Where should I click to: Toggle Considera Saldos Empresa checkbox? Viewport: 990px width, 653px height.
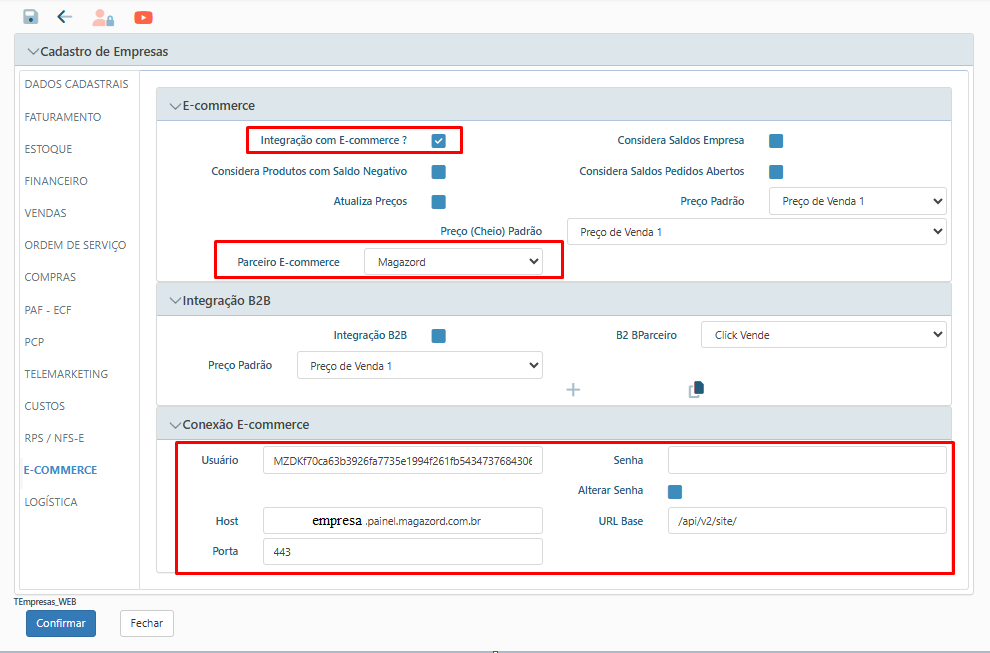(776, 140)
